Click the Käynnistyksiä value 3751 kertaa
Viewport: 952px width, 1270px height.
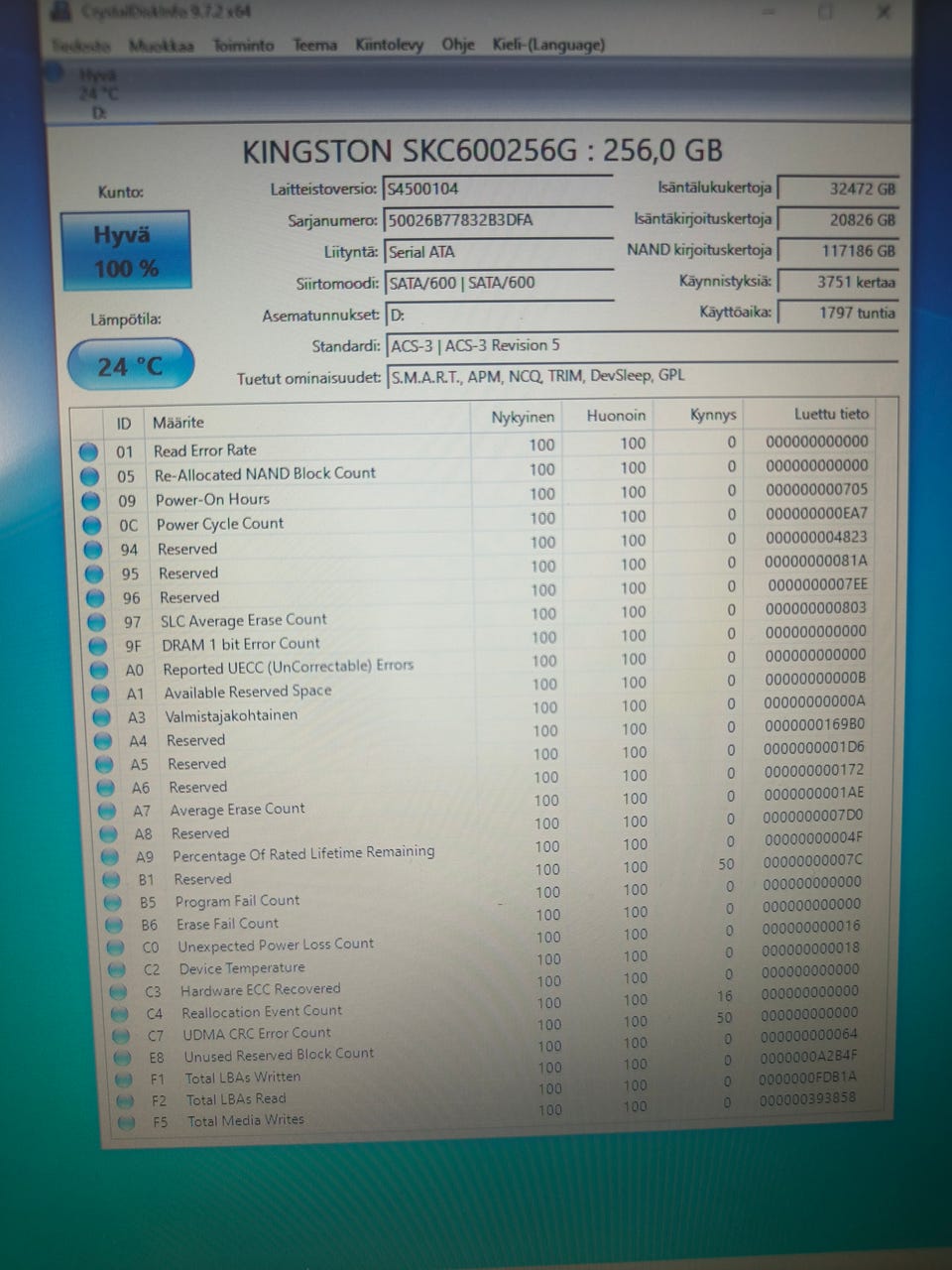point(839,282)
